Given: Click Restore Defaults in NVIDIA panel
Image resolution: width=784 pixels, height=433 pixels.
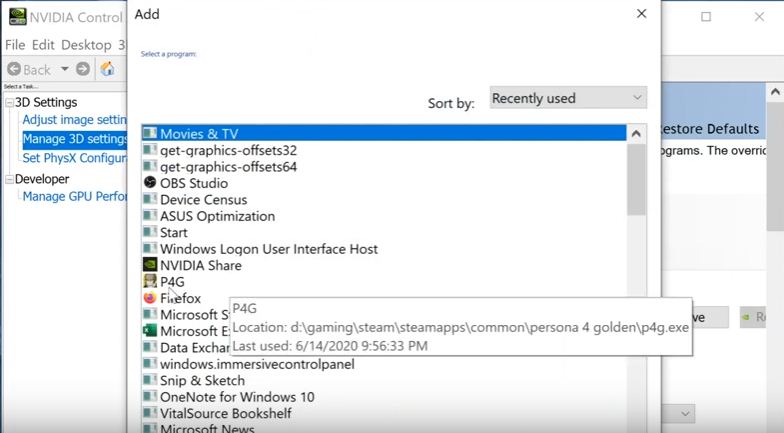Looking at the screenshot, I should tap(710, 129).
